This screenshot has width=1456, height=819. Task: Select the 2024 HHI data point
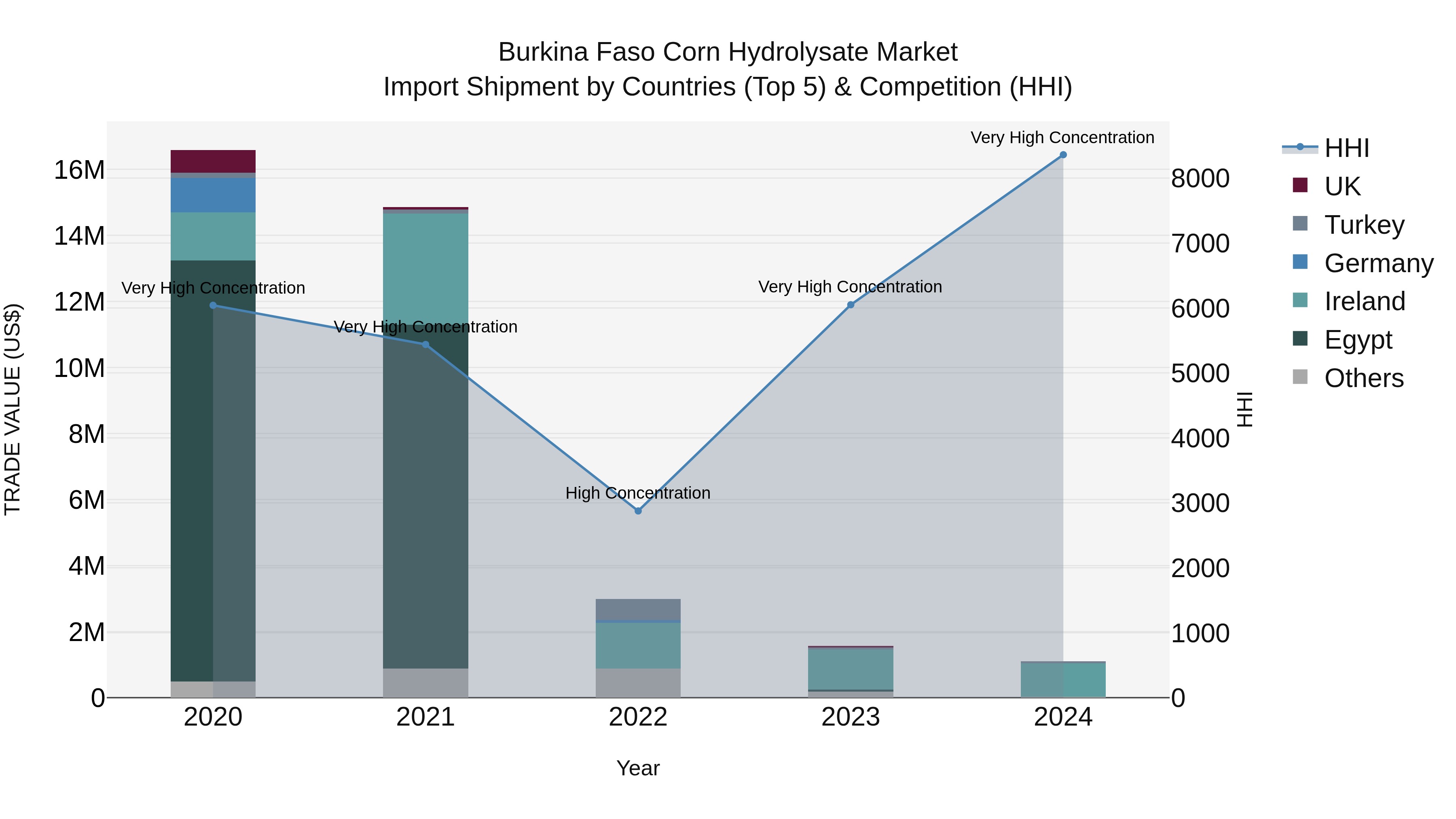click(1063, 155)
